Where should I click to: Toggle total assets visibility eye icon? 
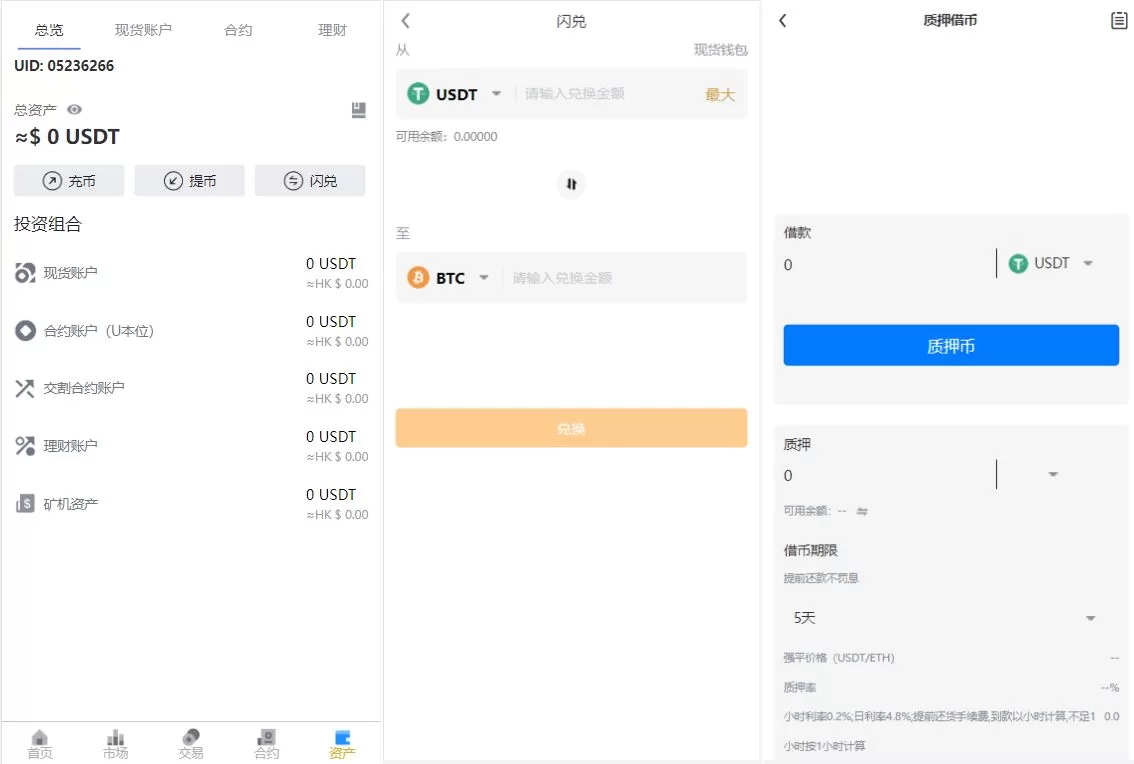[74, 110]
